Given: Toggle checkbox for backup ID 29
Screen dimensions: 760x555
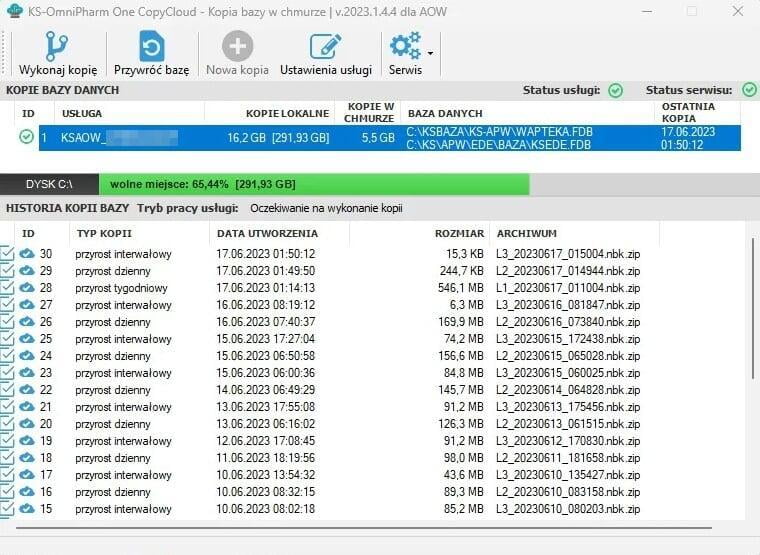Looking at the screenshot, I should pyautogui.click(x=8, y=271).
